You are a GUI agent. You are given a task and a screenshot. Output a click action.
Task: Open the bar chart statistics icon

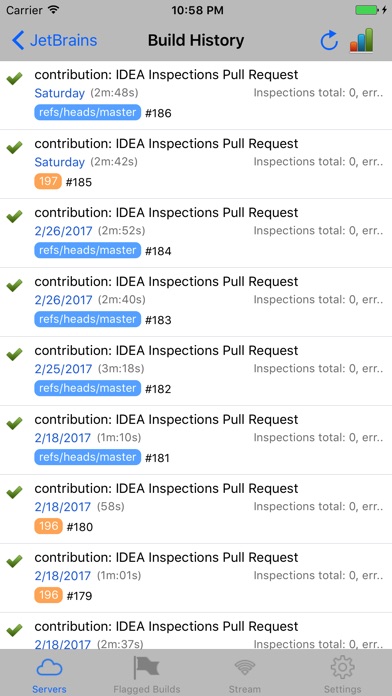click(x=361, y=40)
